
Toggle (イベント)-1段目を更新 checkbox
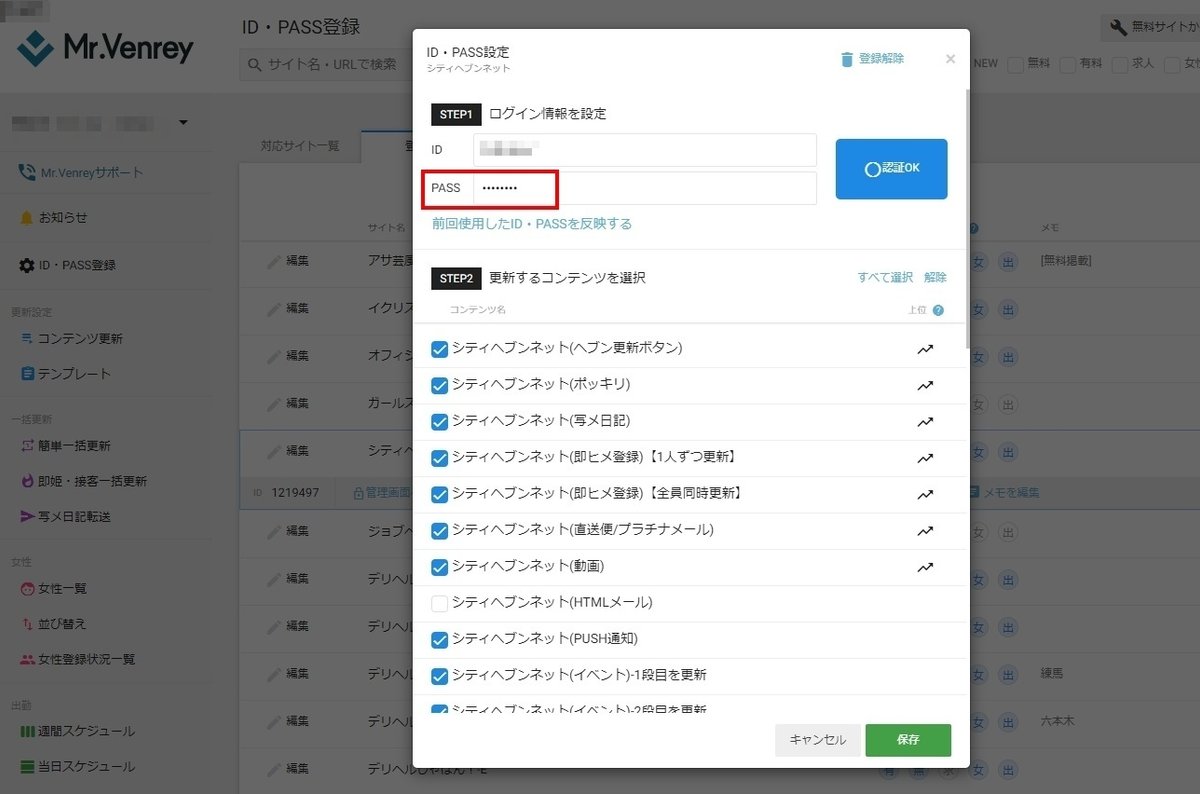point(439,676)
